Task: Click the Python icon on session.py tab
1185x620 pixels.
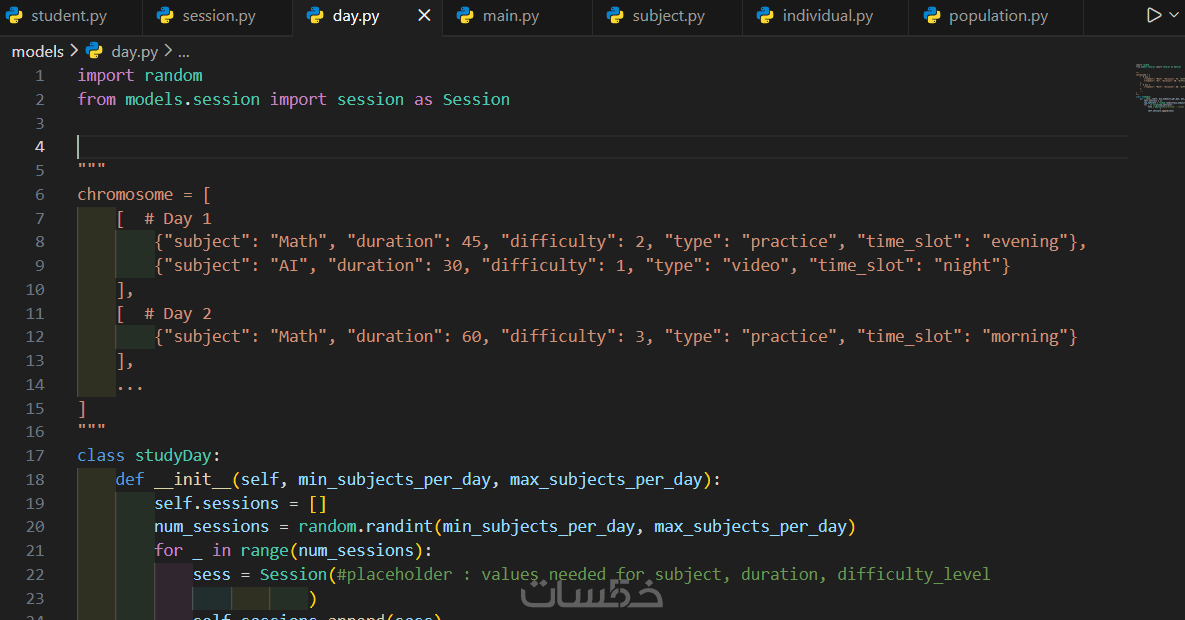Action: 166,16
